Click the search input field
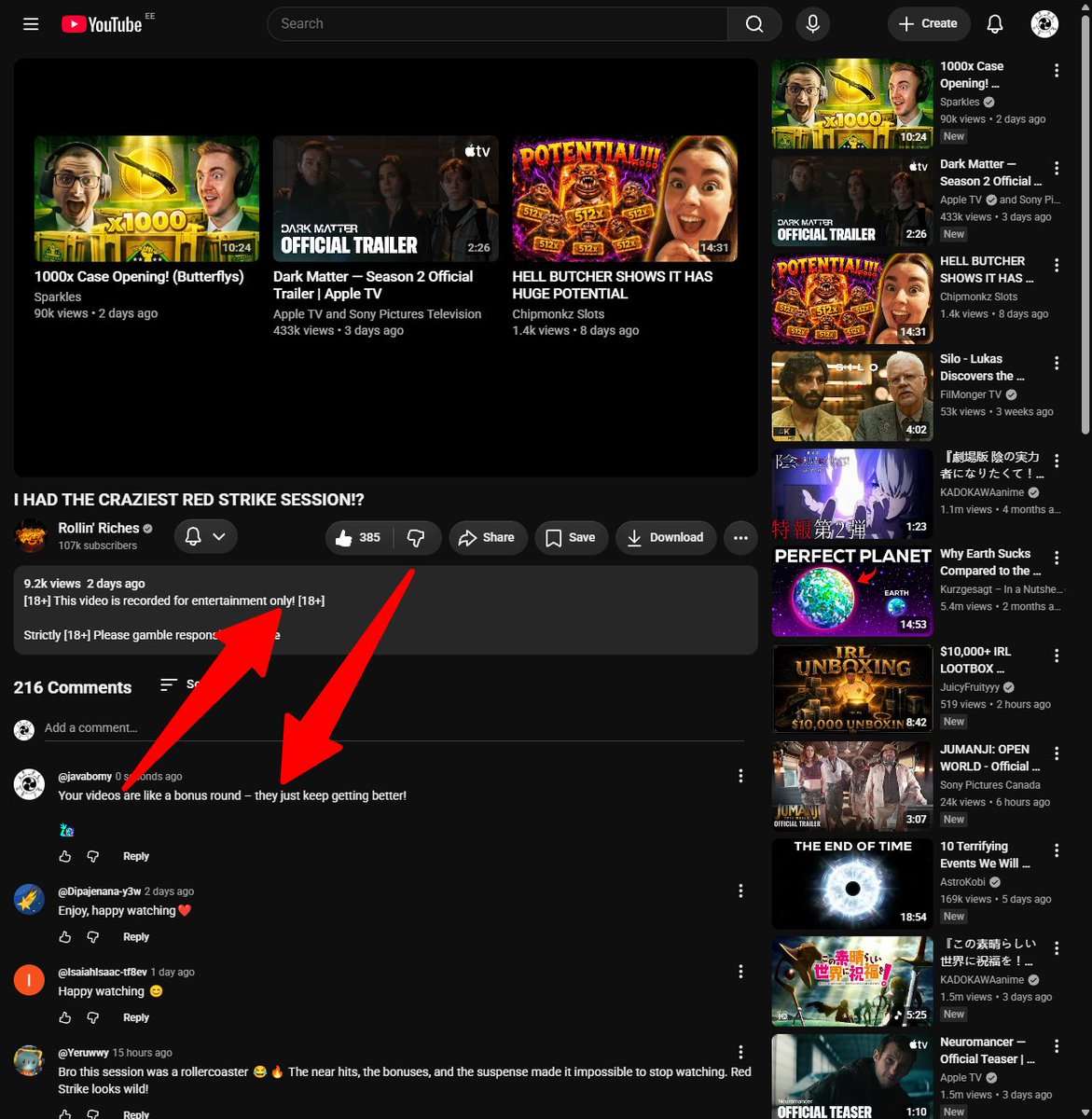The height and width of the screenshot is (1119, 1092). point(497,24)
